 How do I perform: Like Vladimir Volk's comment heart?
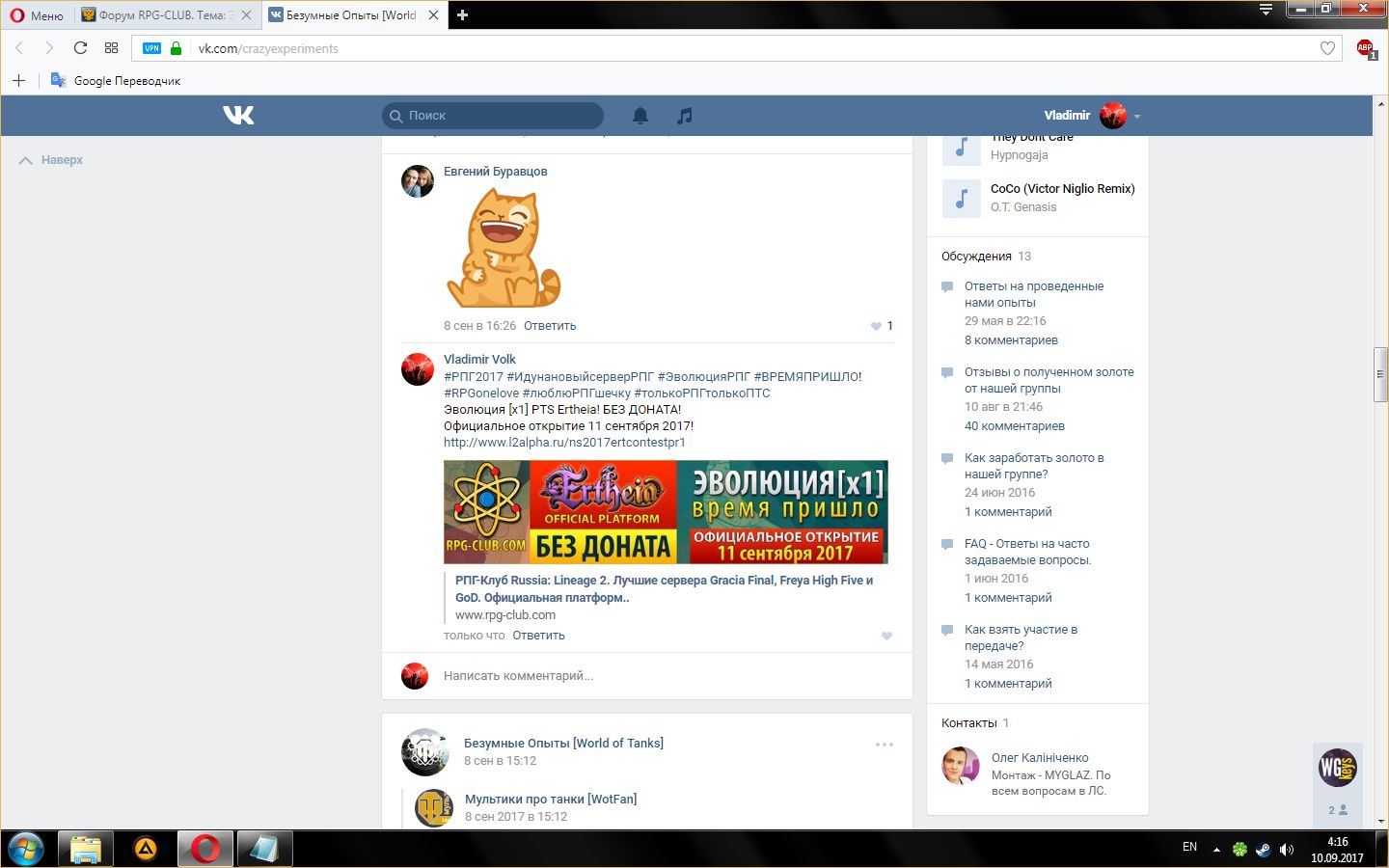coord(886,636)
